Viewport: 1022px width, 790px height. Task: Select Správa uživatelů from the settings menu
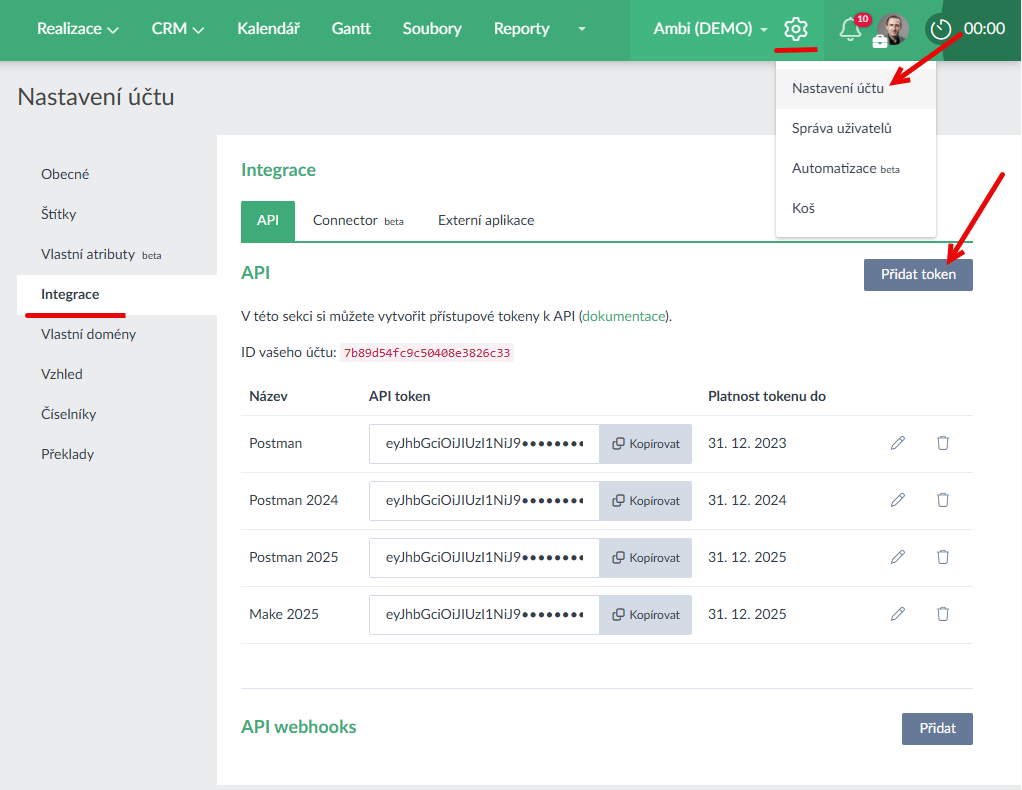click(x=841, y=128)
